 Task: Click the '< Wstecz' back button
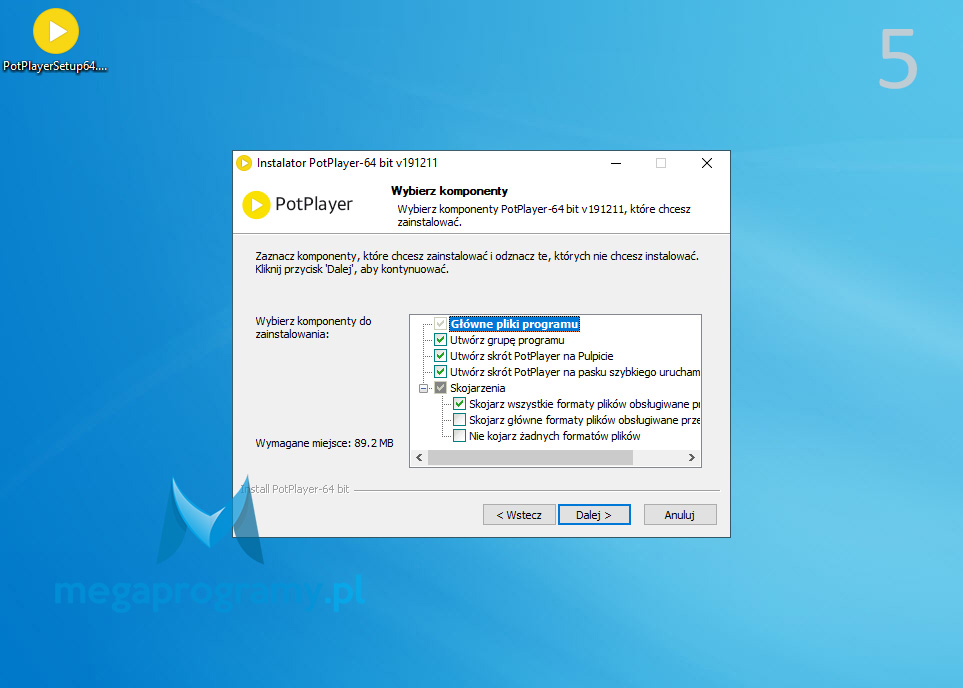(519, 515)
